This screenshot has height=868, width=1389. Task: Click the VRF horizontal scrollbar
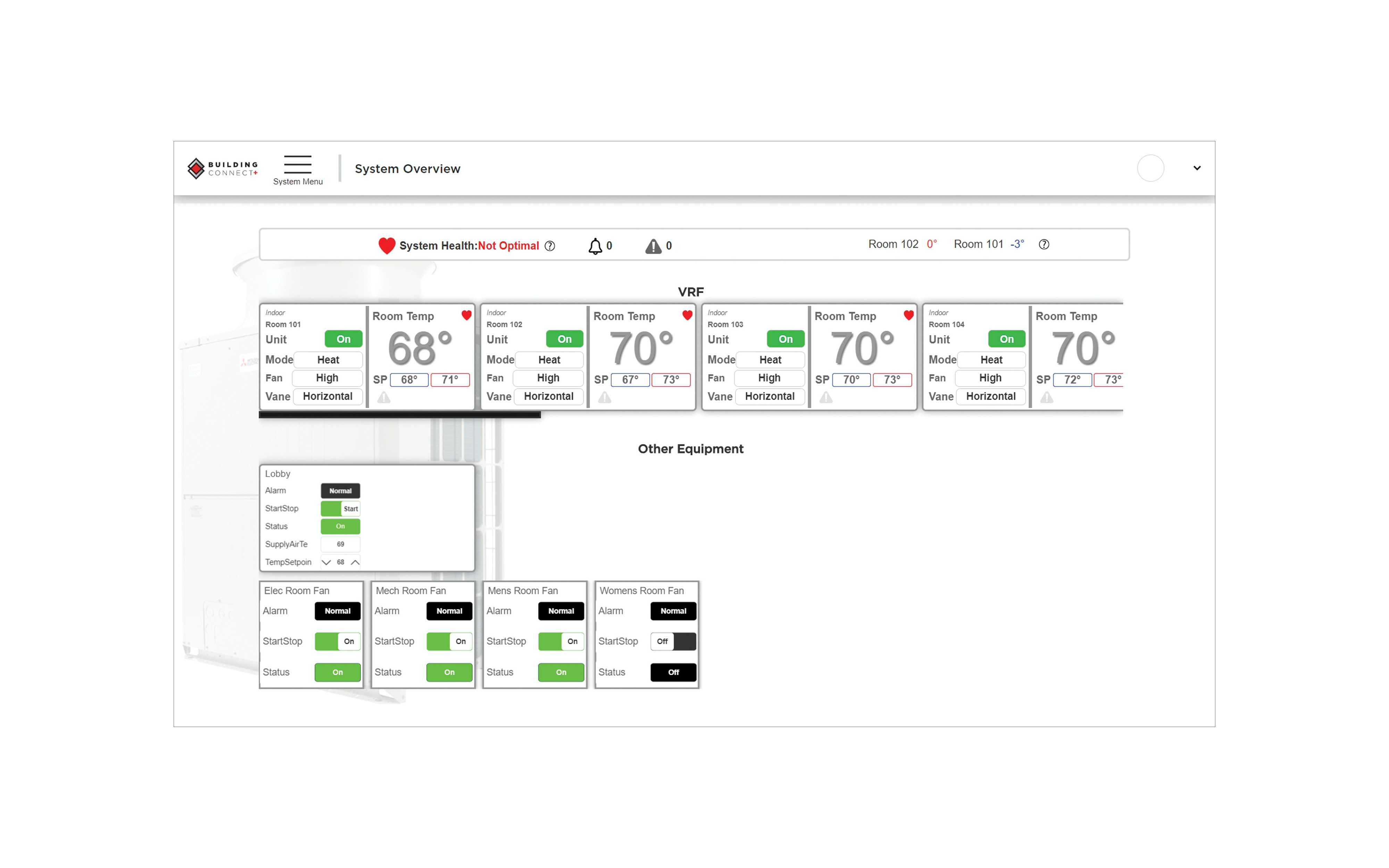pos(399,415)
